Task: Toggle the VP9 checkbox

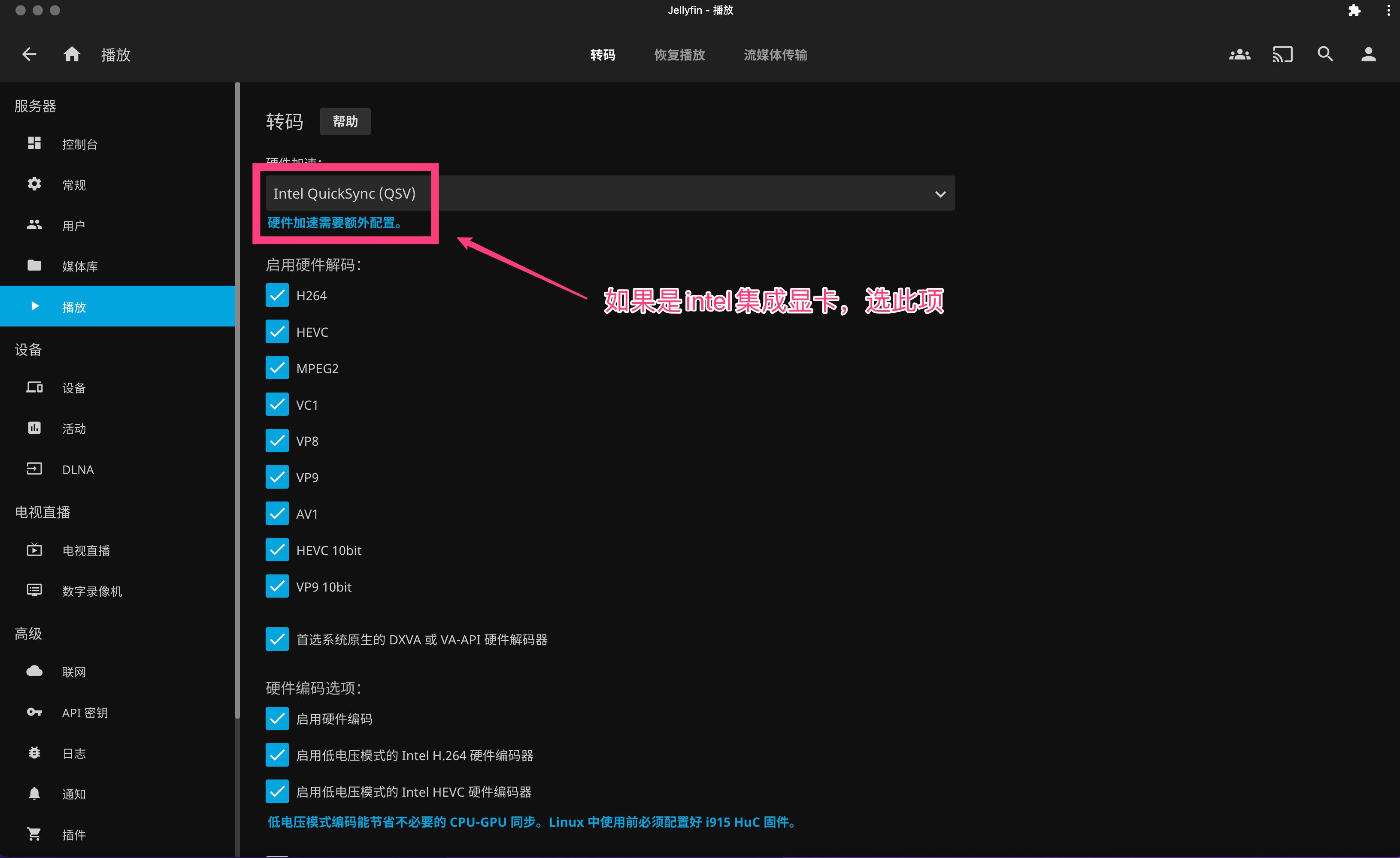Action: coord(277,477)
